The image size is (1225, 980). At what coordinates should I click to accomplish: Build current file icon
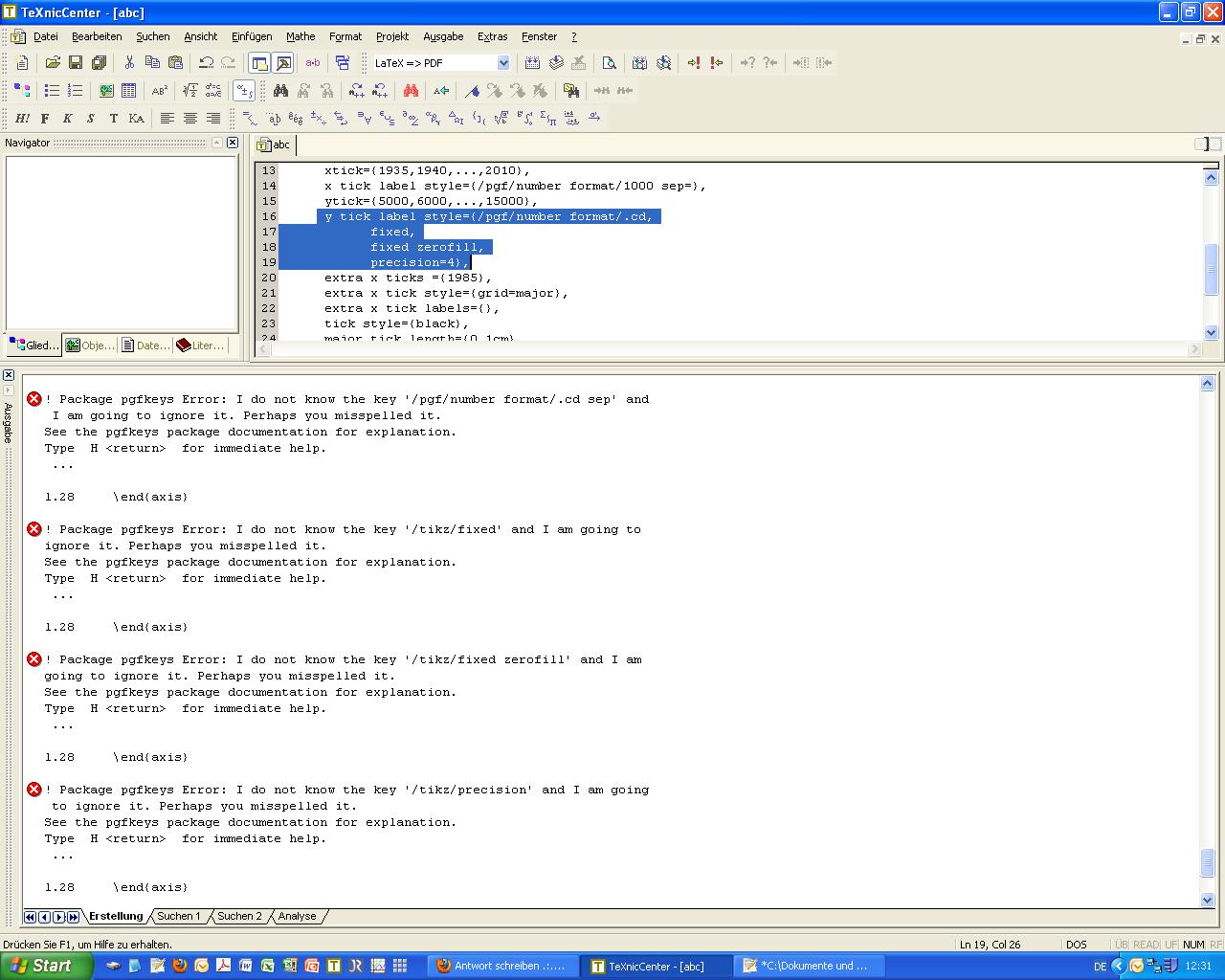[x=533, y=63]
